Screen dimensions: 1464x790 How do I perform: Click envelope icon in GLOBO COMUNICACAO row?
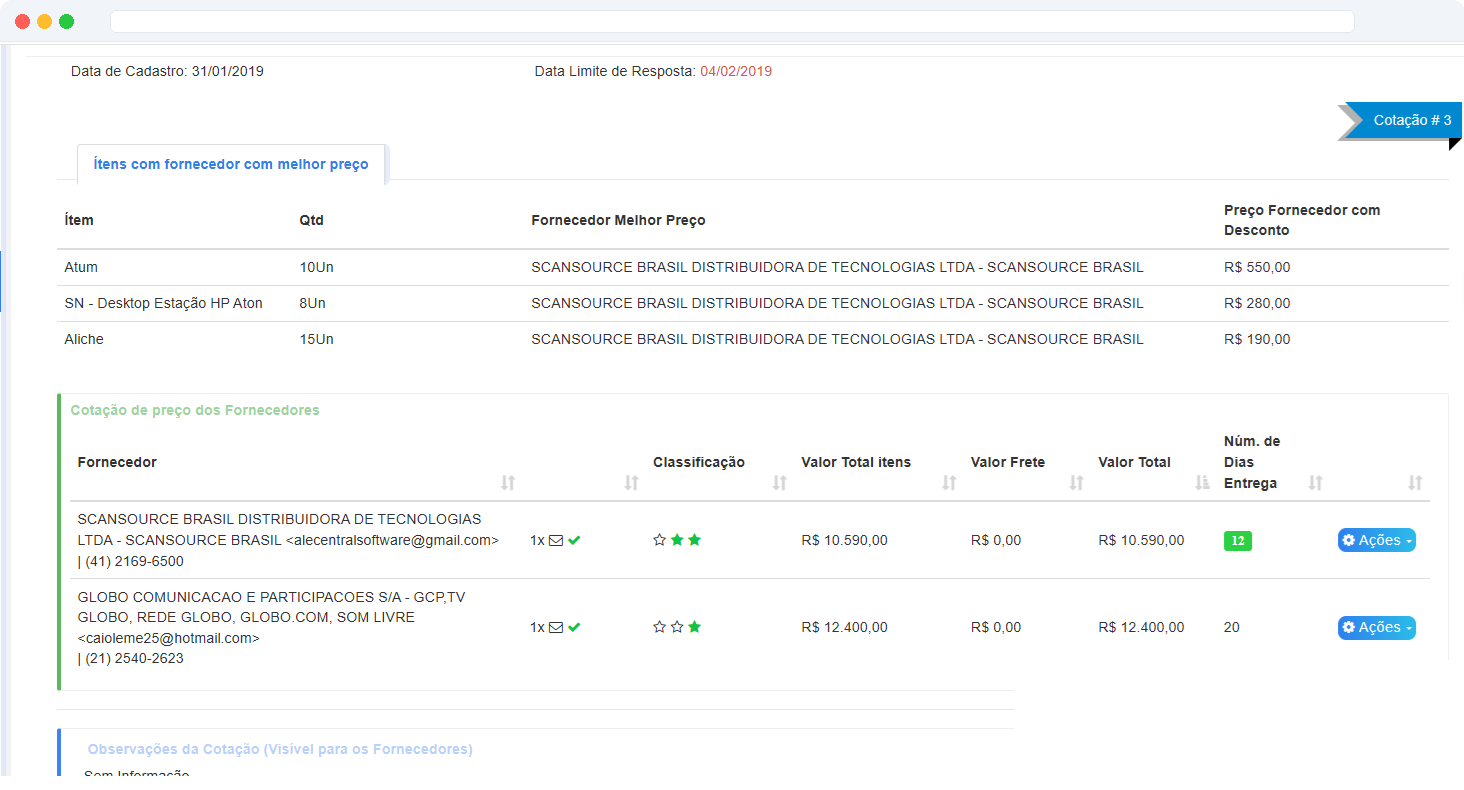click(x=556, y=627)
